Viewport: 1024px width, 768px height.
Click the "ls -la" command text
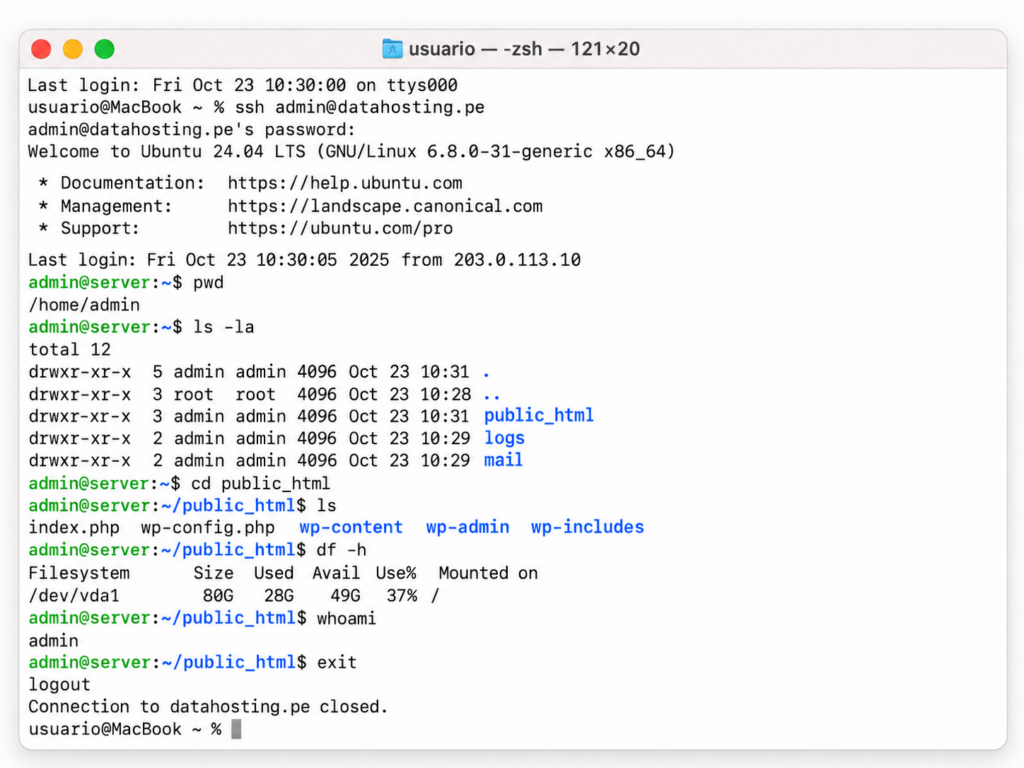pos(223,327)
